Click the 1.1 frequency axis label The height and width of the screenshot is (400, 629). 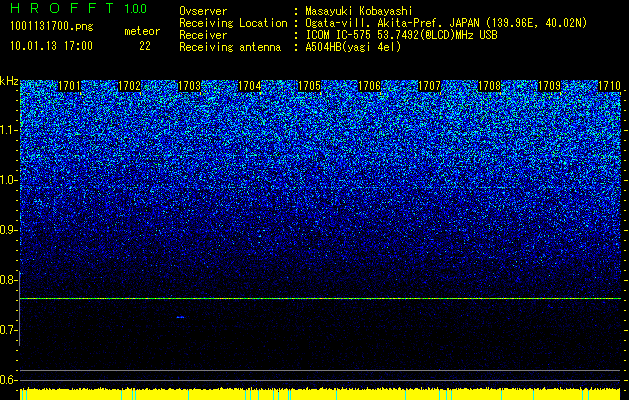point(8,130)
